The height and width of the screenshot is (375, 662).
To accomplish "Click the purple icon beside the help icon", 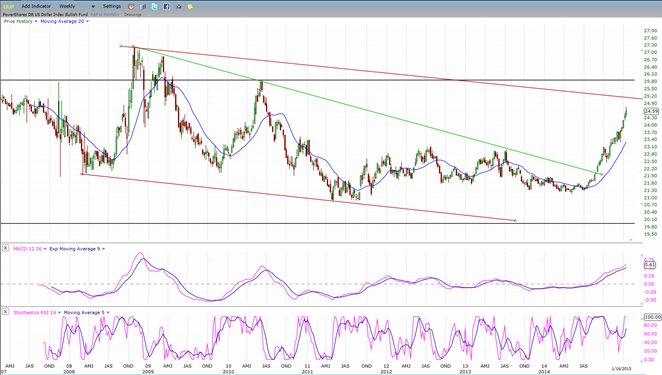I will [143, 7].
